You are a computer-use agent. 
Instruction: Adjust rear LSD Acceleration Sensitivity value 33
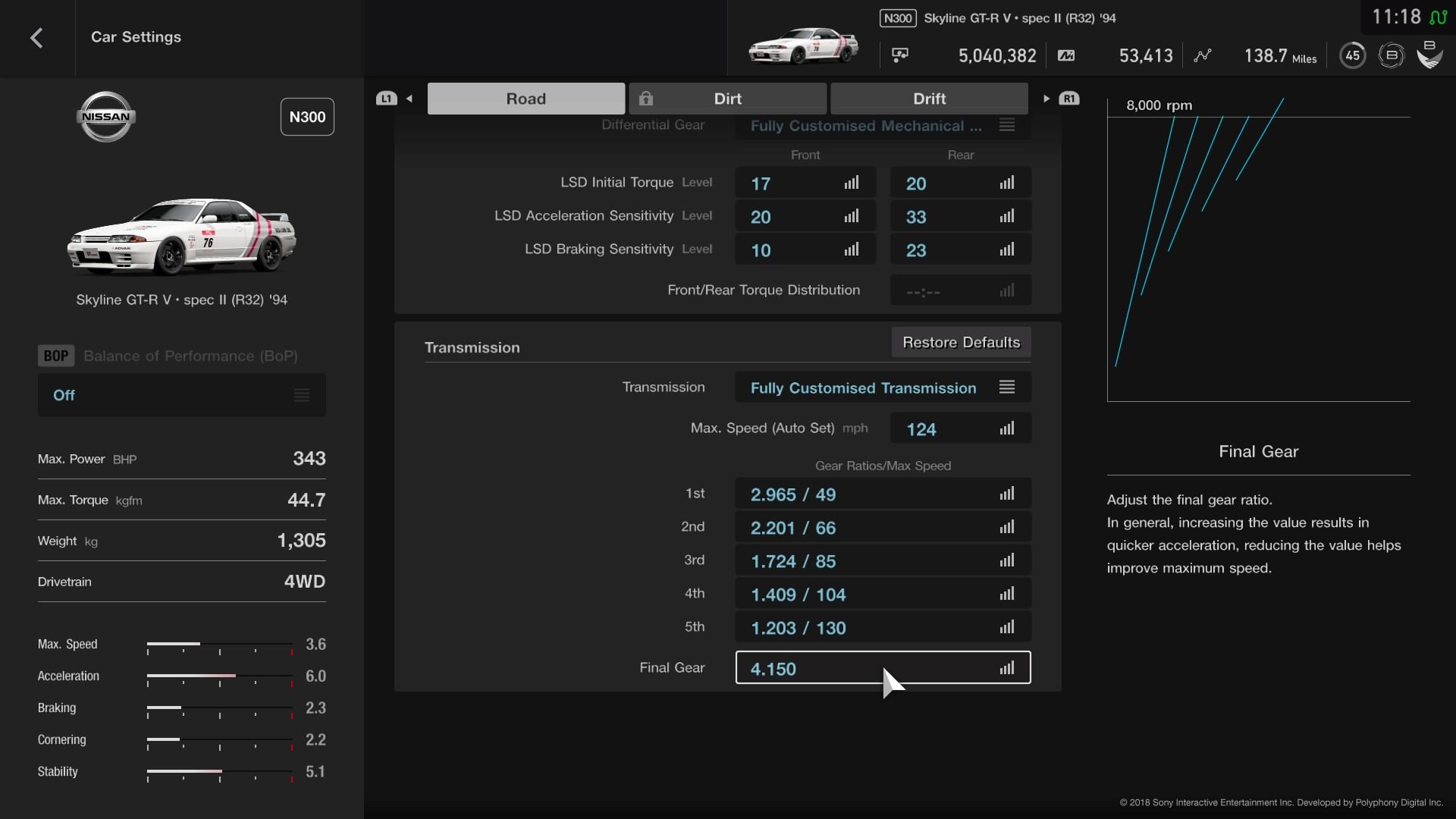click(x=961, y=216)
